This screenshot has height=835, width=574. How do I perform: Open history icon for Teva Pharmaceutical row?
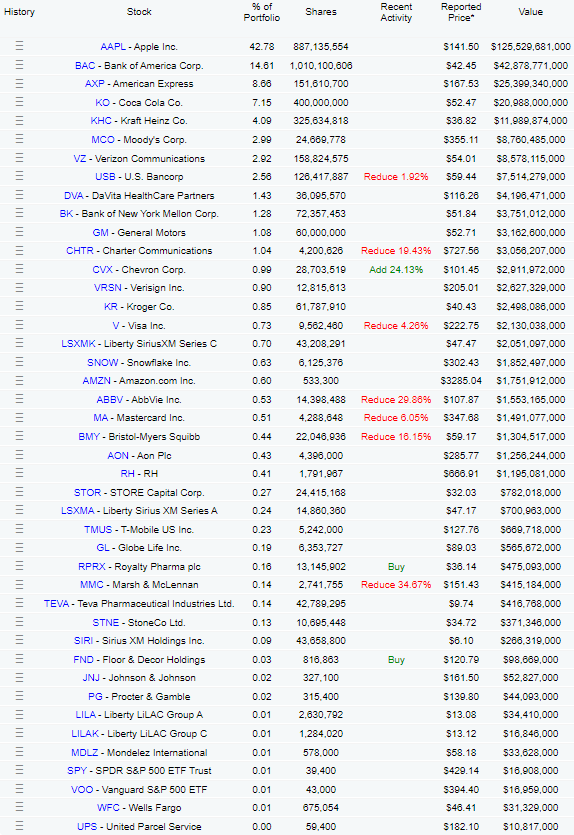[20, 603]
